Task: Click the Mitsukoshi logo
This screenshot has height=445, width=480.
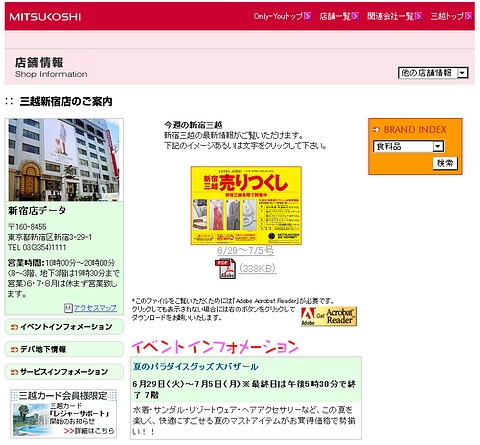Action: coord(45,17)
